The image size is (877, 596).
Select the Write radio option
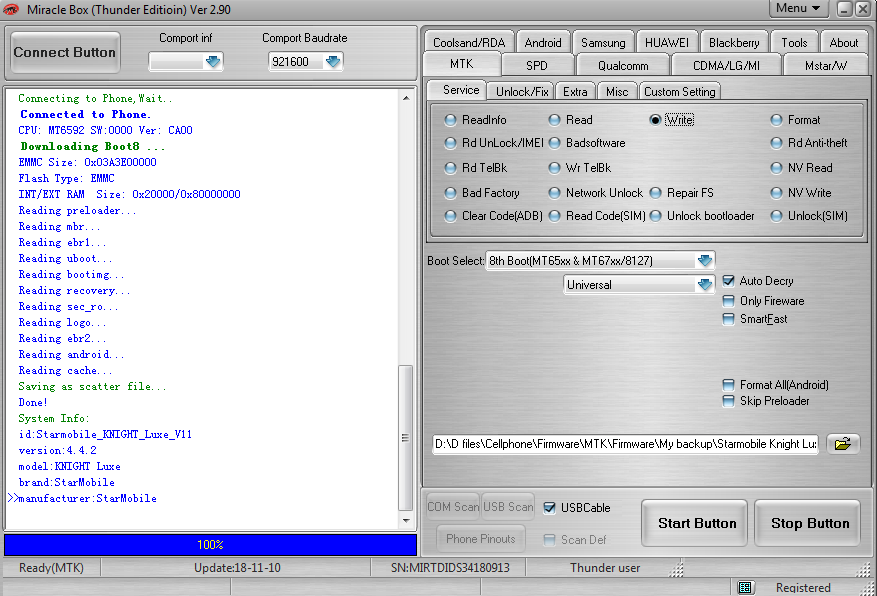(656, 120)
